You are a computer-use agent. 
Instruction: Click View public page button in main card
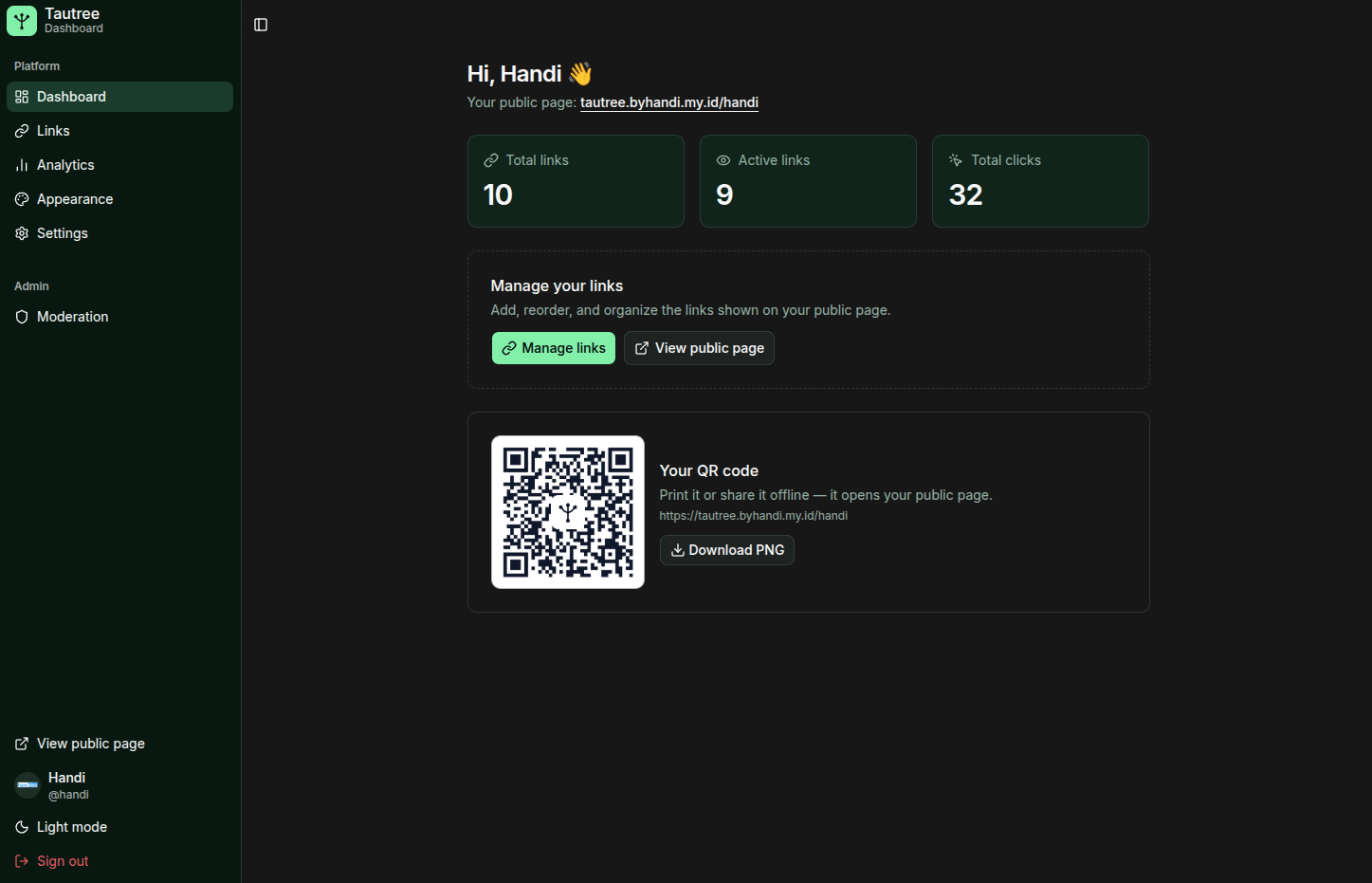click(699, 348)
